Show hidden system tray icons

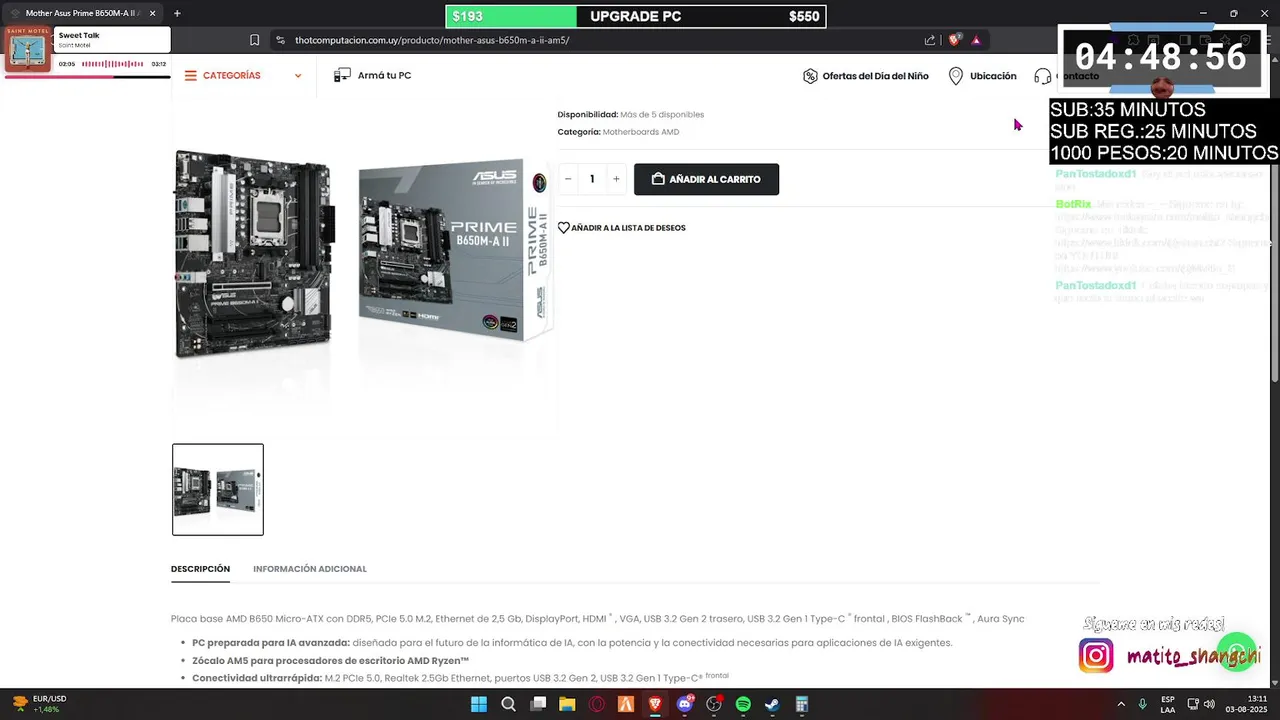(x=1121, y=704)
